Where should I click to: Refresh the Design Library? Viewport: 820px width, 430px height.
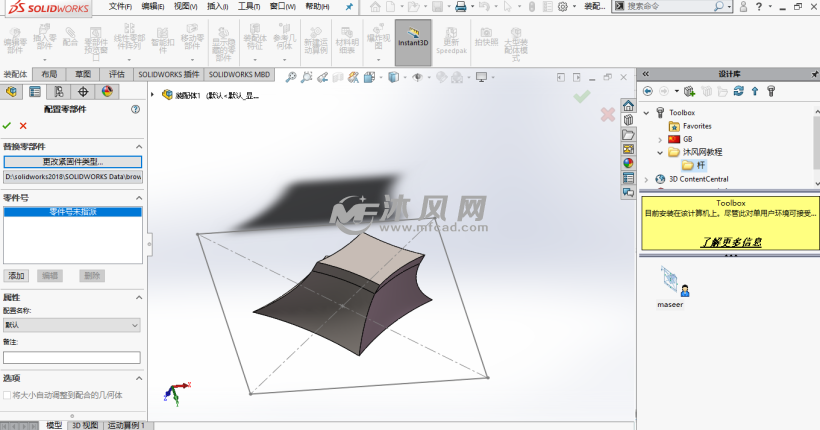pyautogui.click(x=738, y=91)
